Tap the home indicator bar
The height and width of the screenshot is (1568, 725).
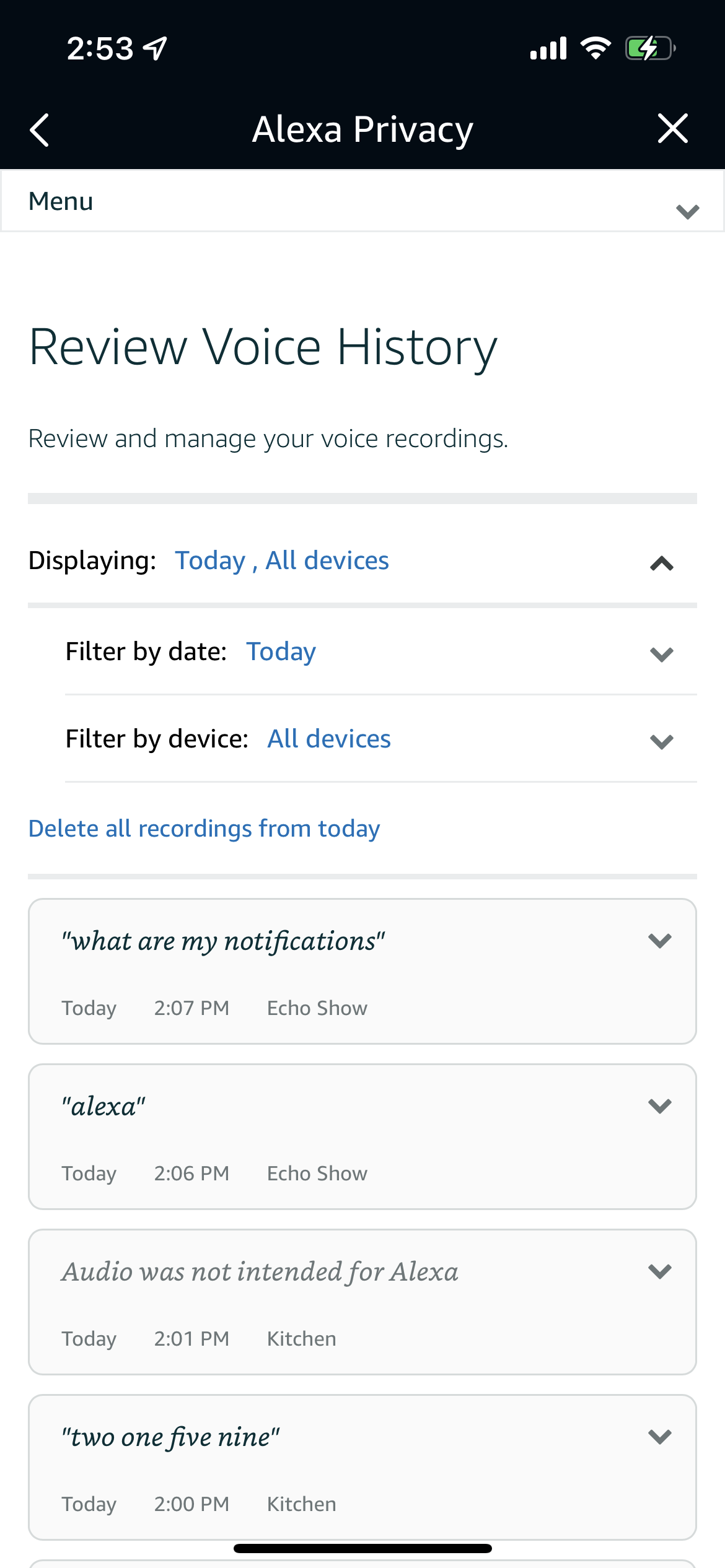[362, 1548]
